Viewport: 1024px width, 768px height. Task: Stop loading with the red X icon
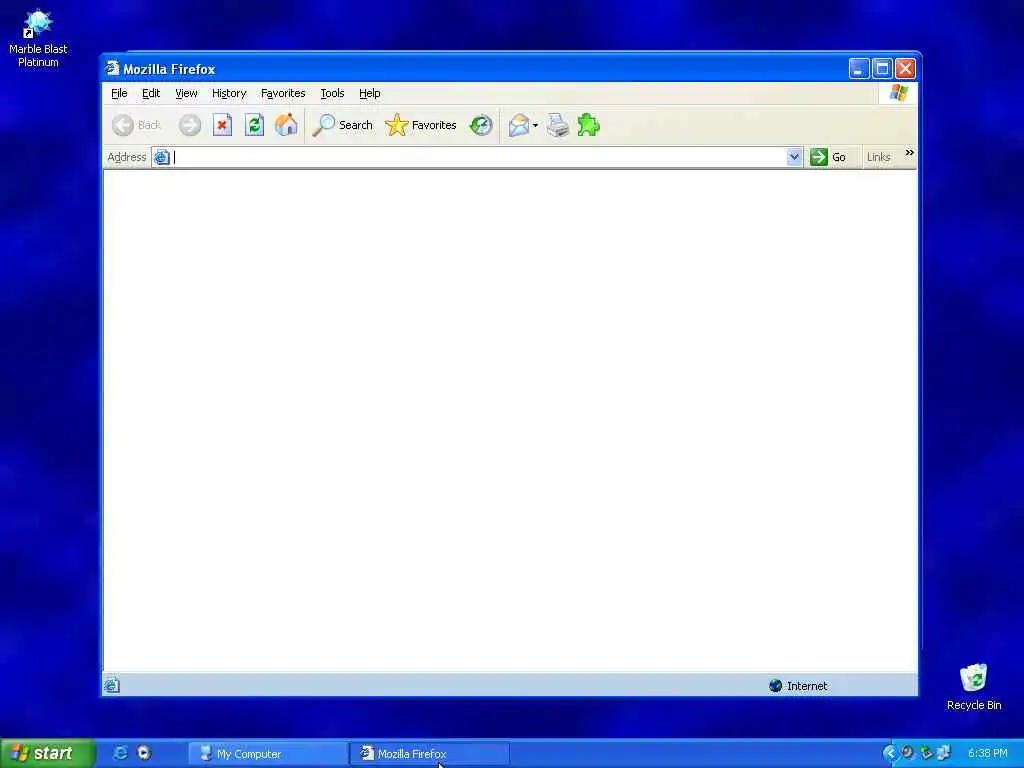pyautogui.click(x=222, y=125)
